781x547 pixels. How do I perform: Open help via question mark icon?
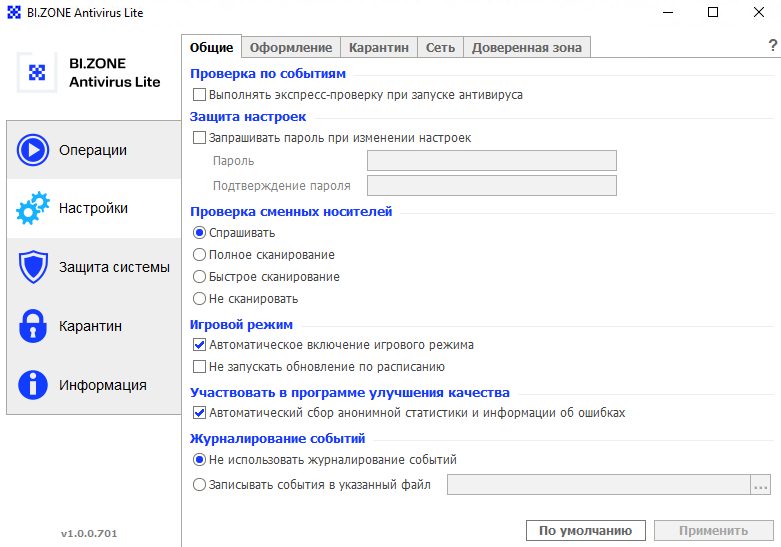tap(773, 45)
